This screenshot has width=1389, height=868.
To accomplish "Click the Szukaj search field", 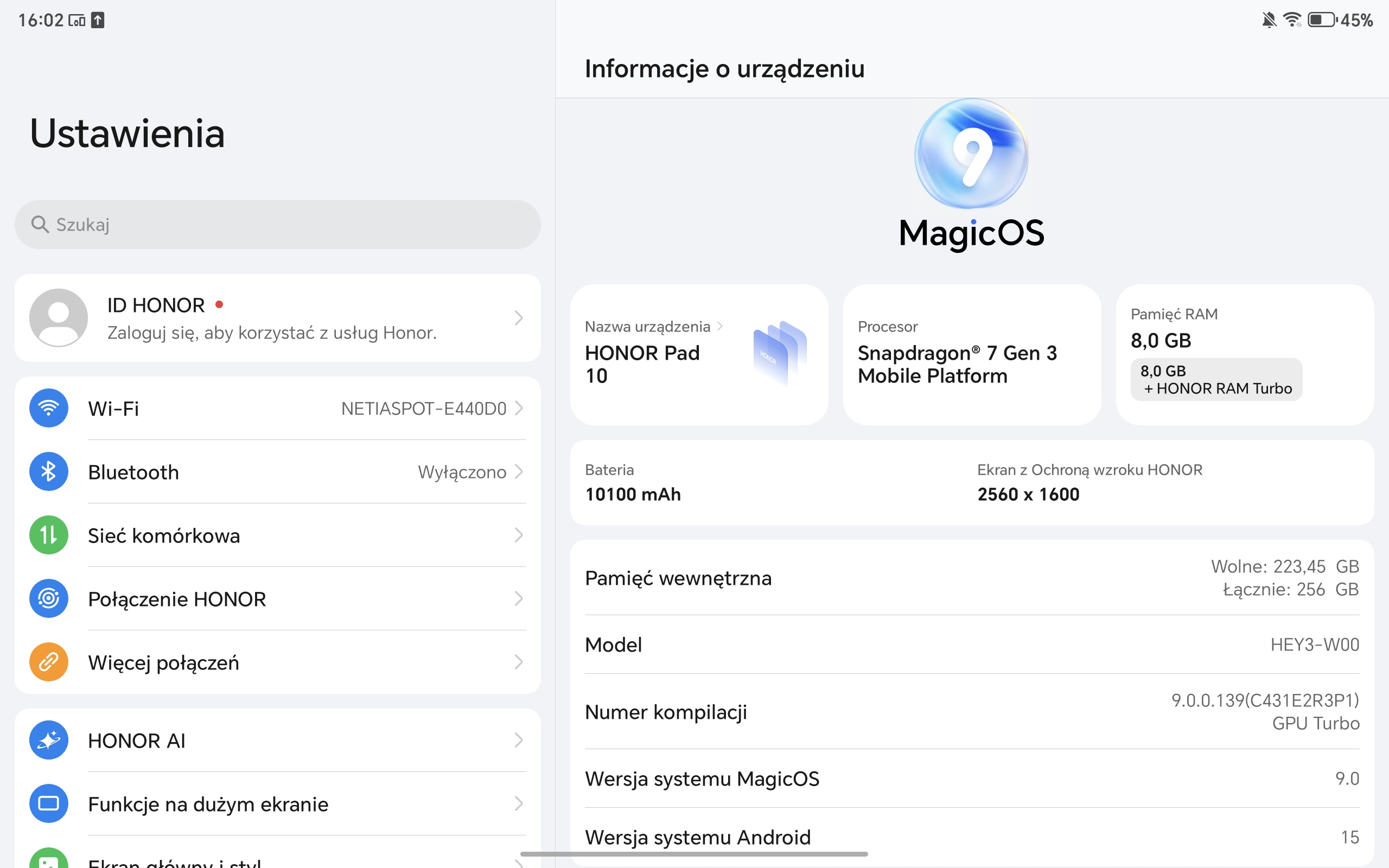I will coord(277,225).
